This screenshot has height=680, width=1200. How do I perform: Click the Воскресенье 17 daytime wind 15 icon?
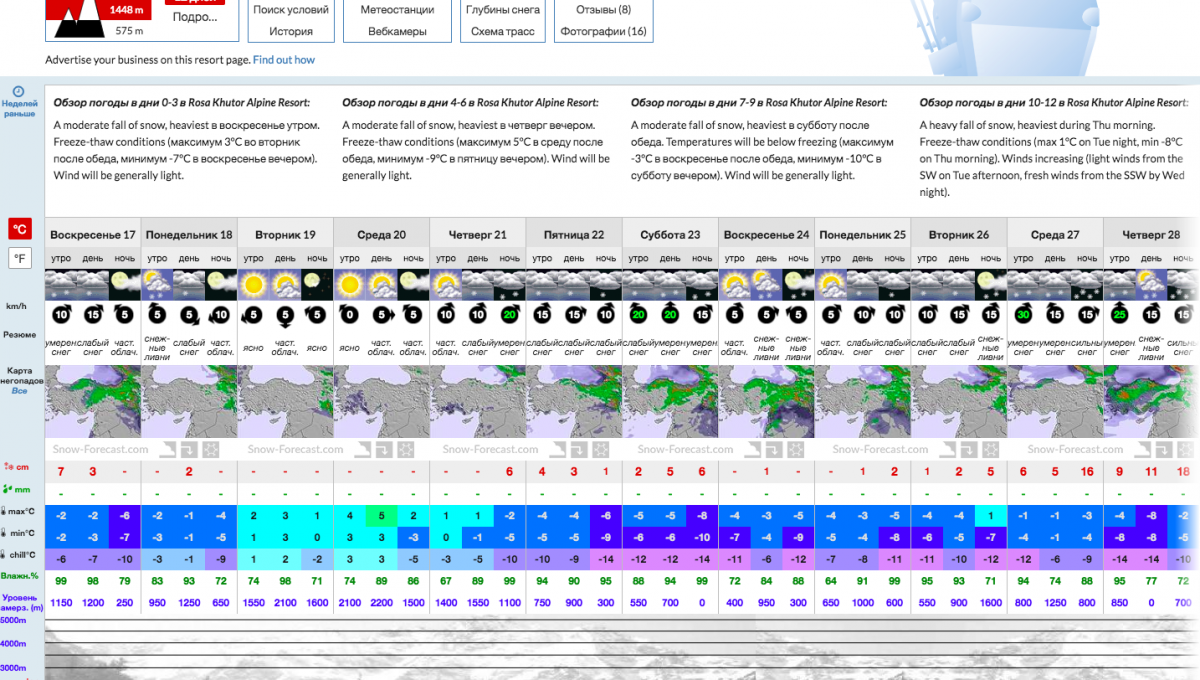93,316
